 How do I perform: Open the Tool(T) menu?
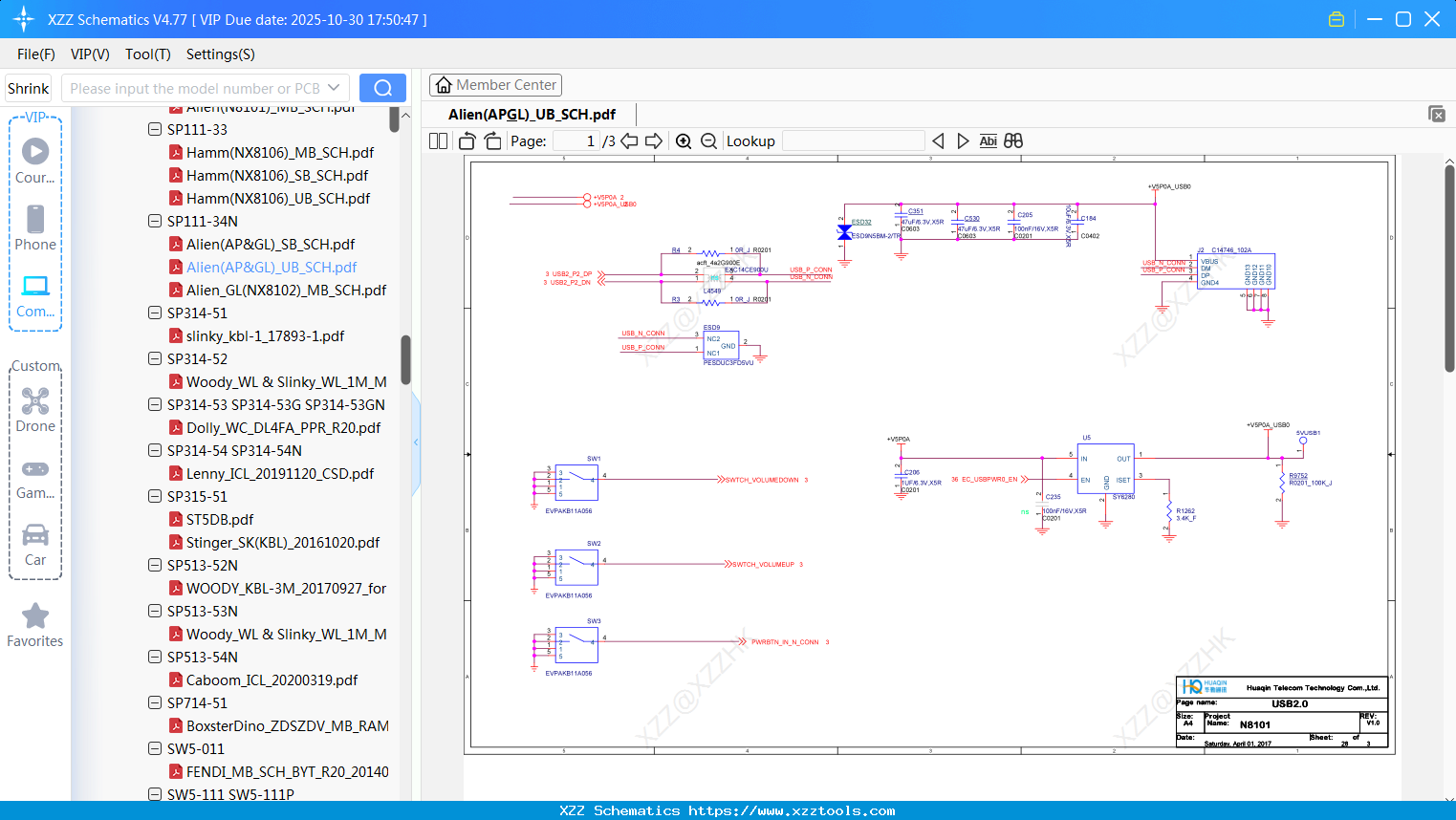point(147,54)
